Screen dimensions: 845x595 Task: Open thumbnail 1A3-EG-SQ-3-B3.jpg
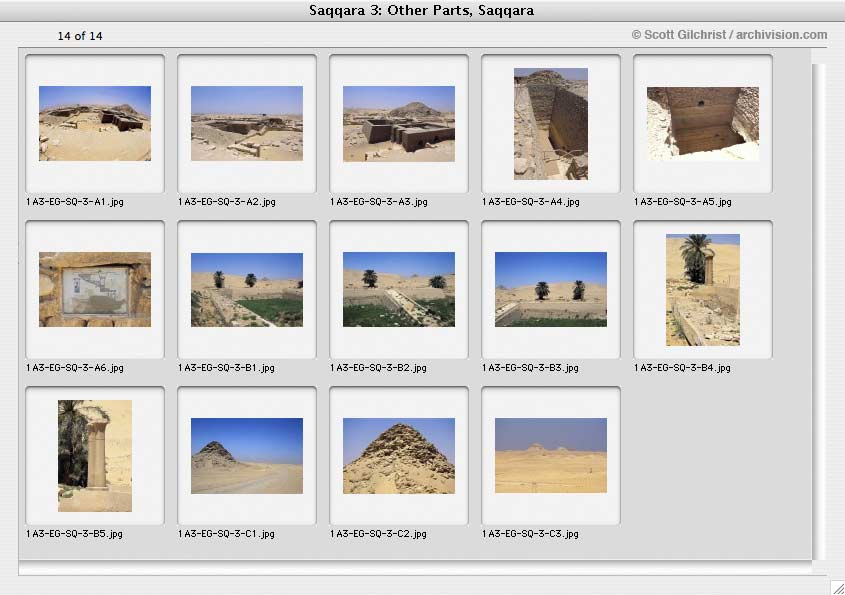click(551, 289)
